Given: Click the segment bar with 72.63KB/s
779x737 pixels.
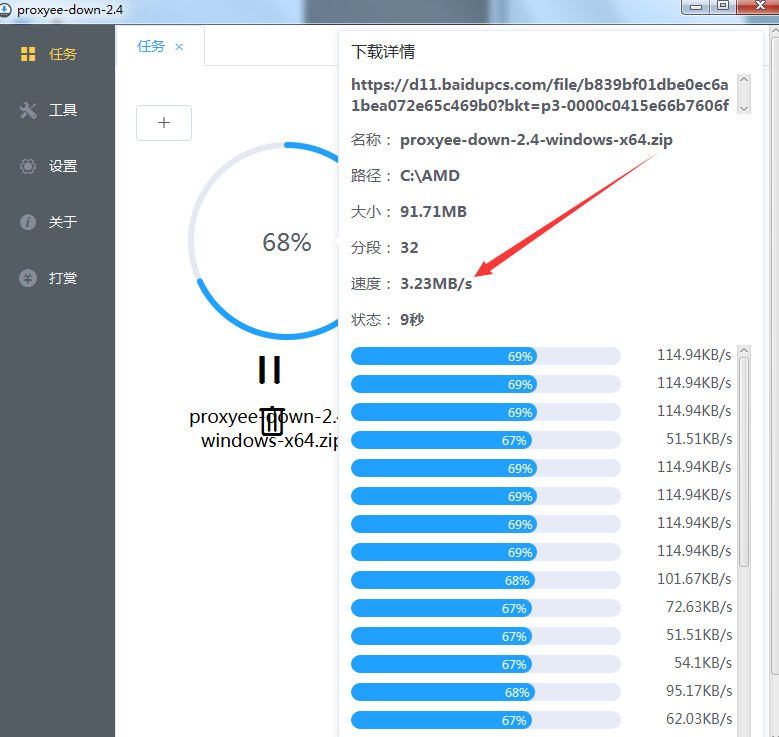Looking at the screenshot, I should click(x=485, y=608).
